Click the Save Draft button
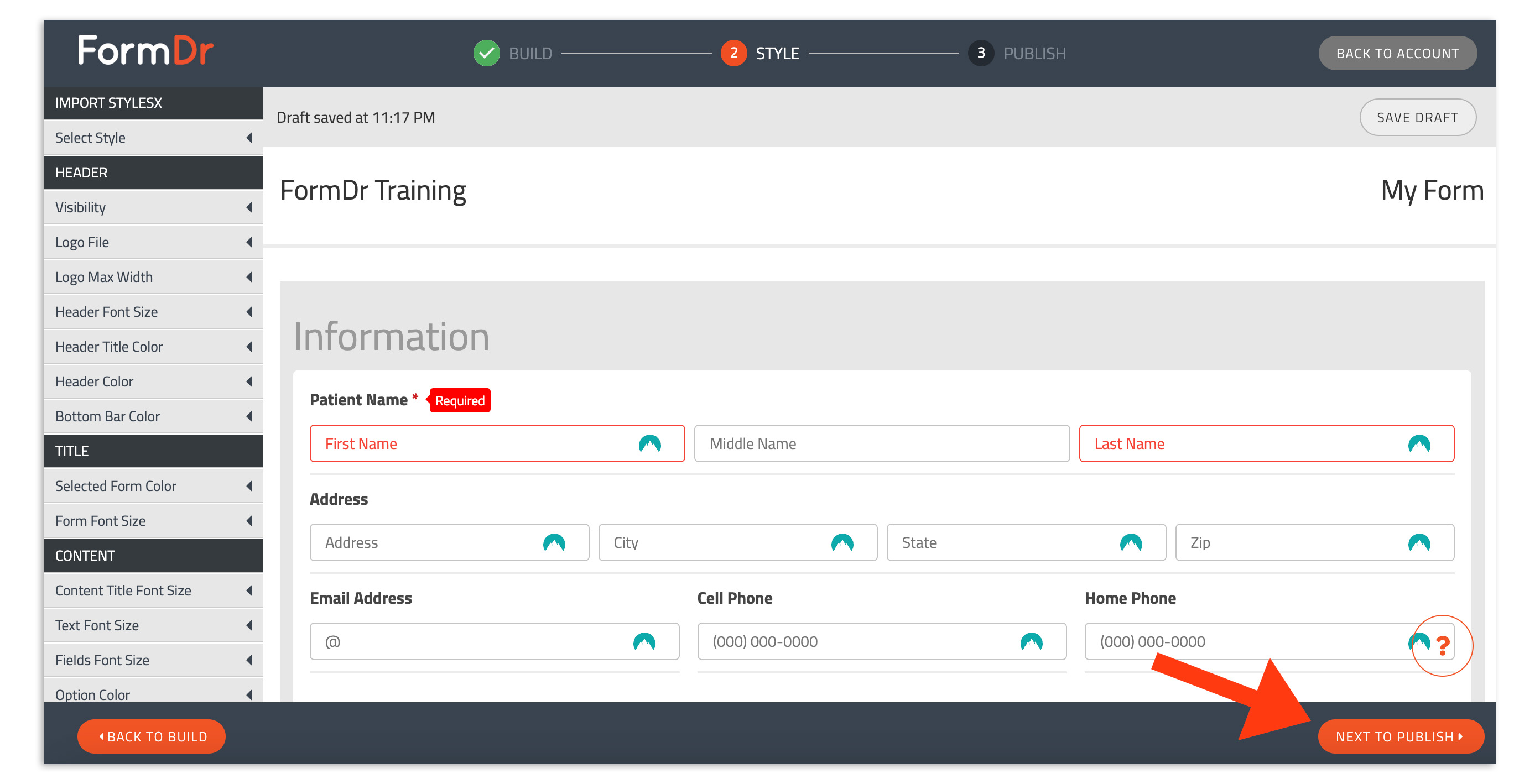Image resolution: width=1540 pixels, height=784 pixels. tap(1417, 118)
